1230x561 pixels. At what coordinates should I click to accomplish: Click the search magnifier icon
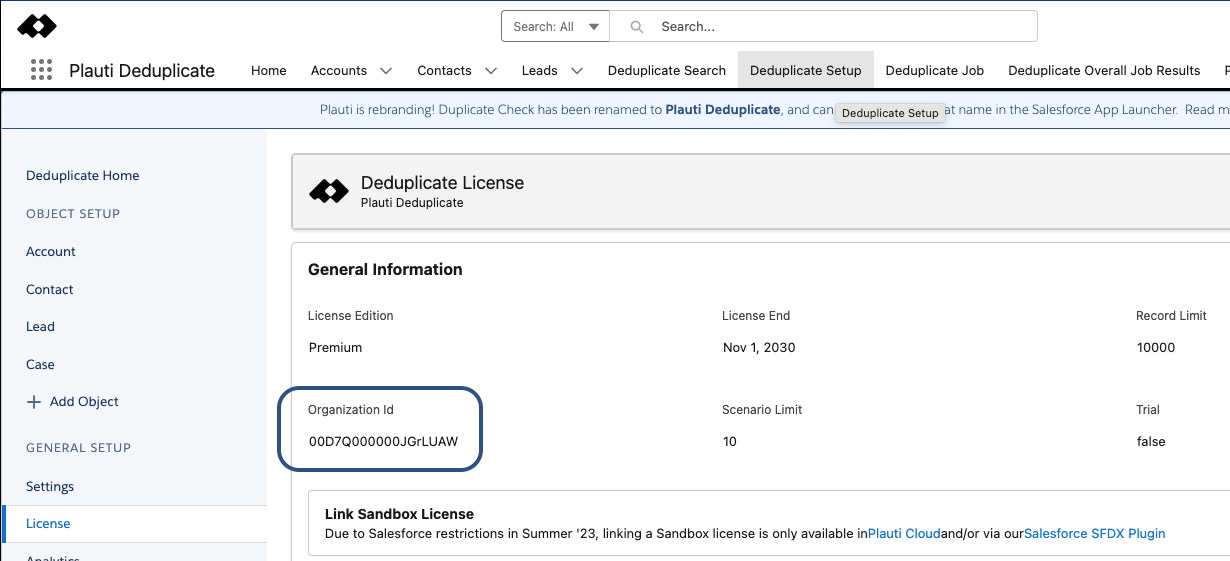click(x=636, y=27)
